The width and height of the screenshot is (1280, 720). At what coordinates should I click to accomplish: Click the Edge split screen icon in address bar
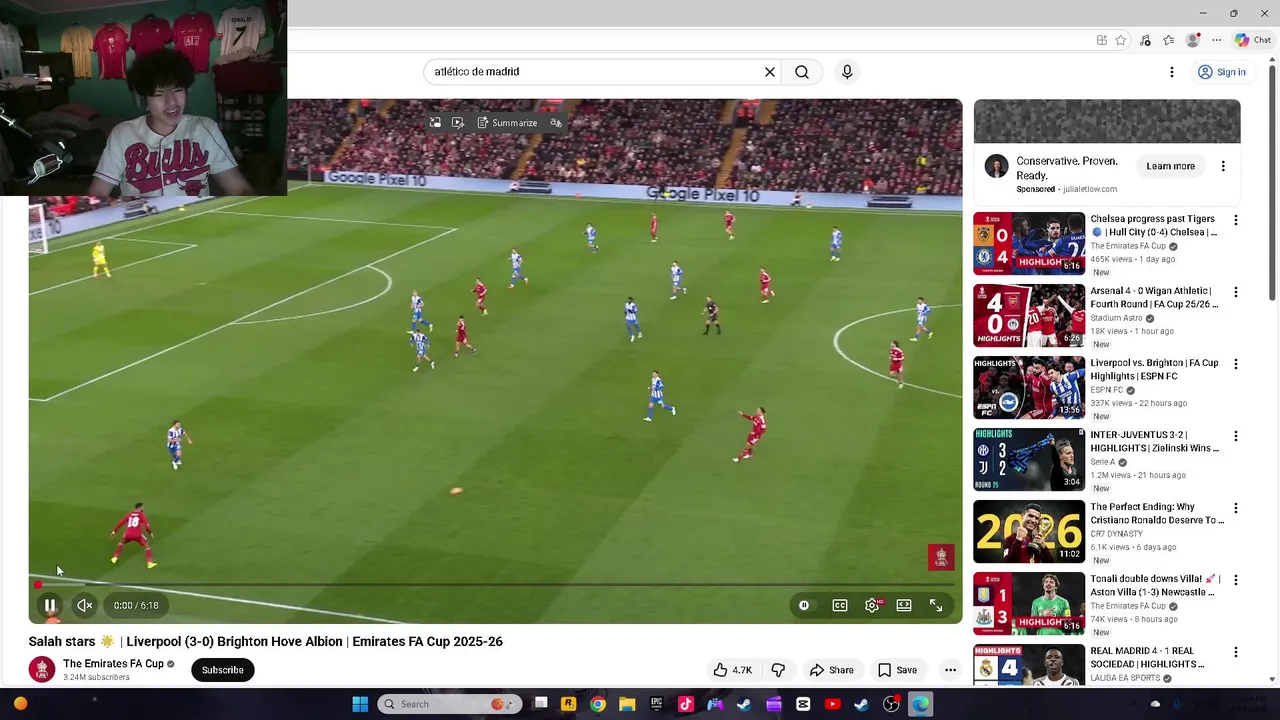(x=1101, y=40)
